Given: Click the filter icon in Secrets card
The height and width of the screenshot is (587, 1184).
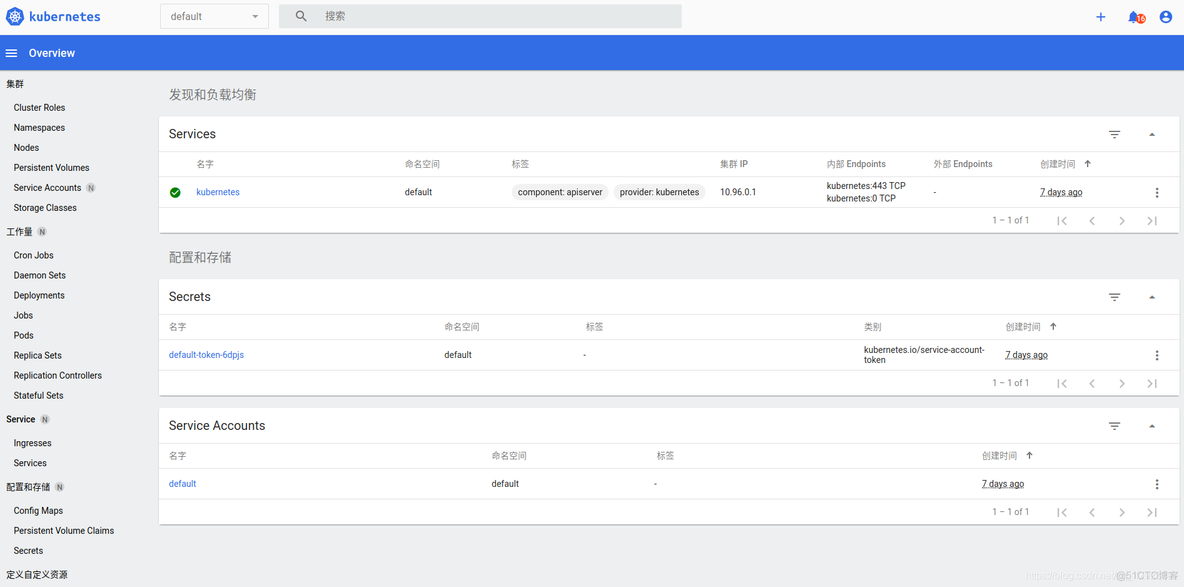Looking at the screenshot, I should click(1114, 297).
